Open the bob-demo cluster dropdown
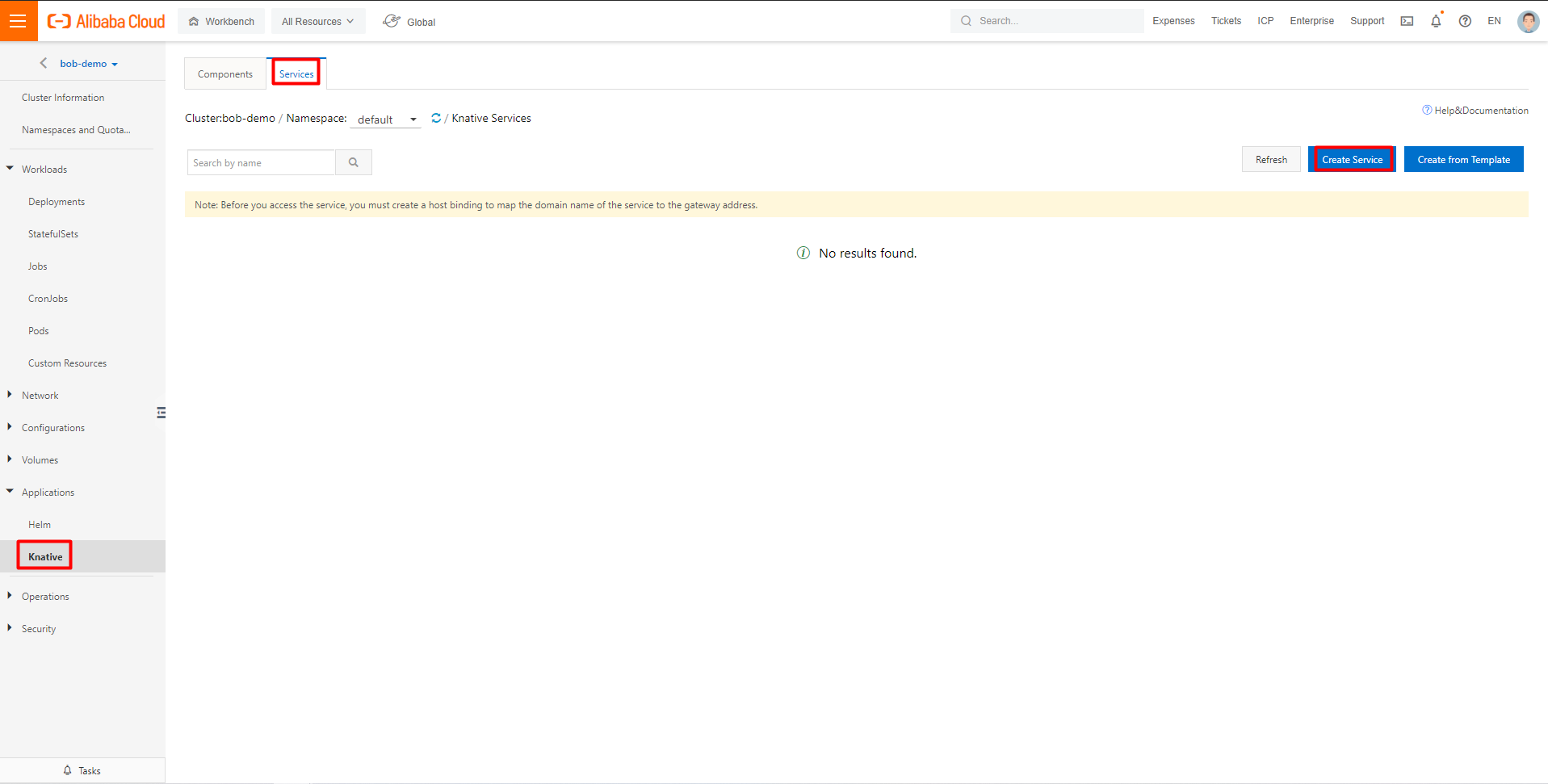This screenshot has width=1548, height=784. point(89,64)
